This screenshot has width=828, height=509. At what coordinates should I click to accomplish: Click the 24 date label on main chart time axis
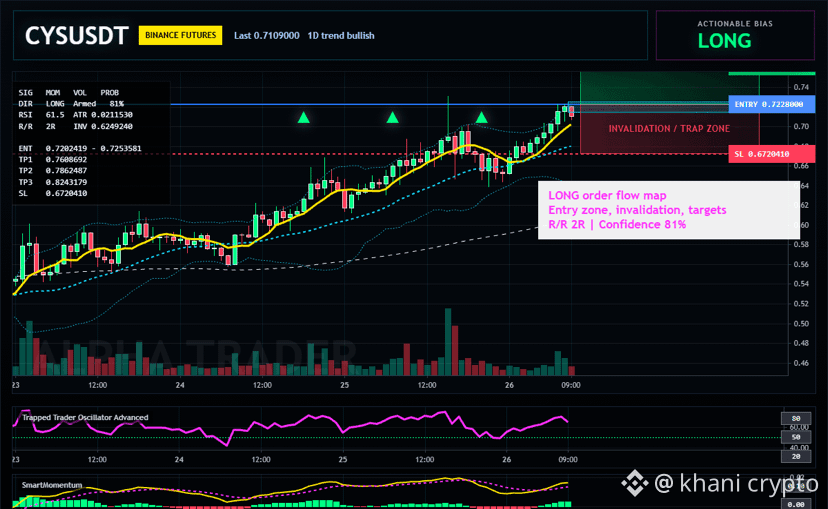tap(180, 385)
